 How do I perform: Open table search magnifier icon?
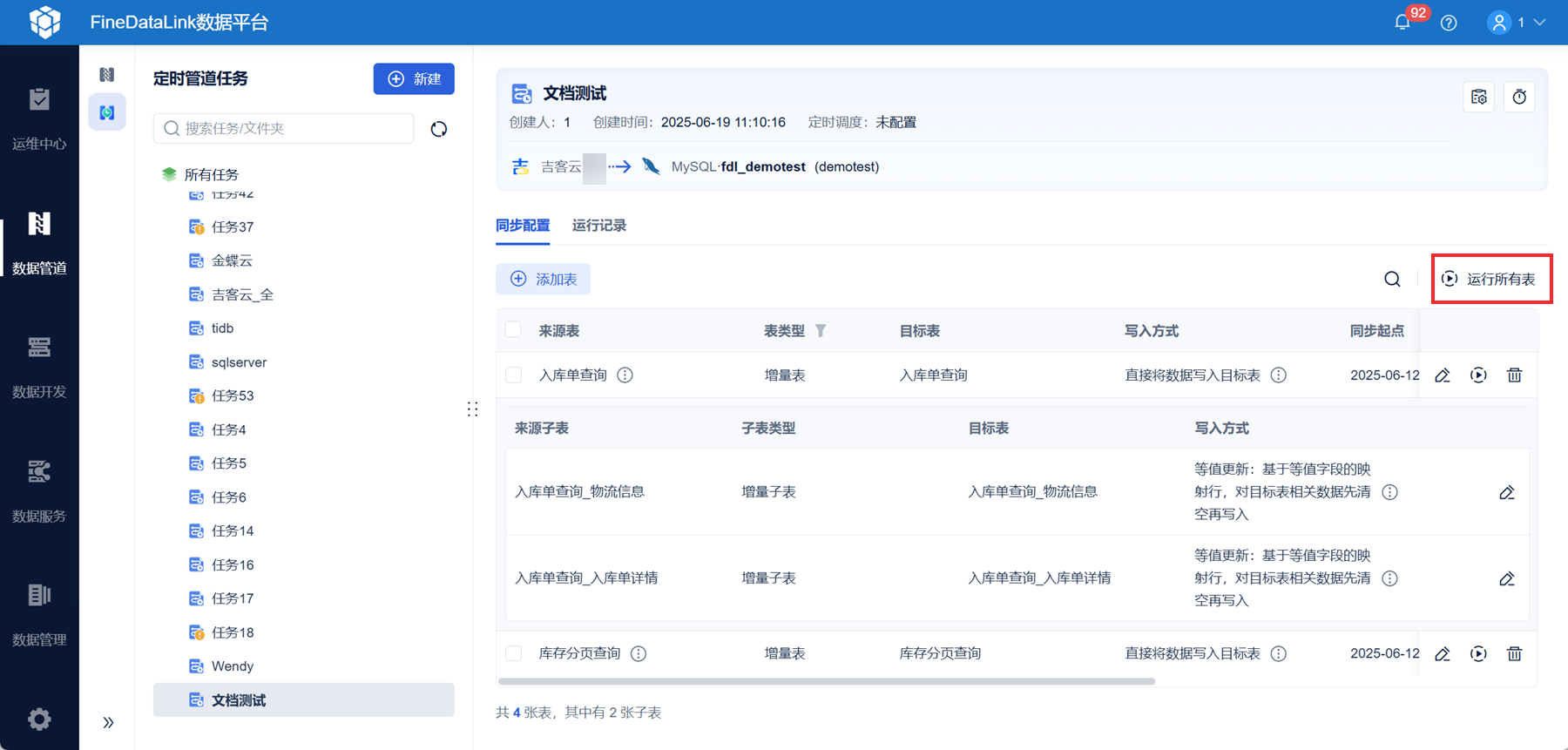(1392, 279)
